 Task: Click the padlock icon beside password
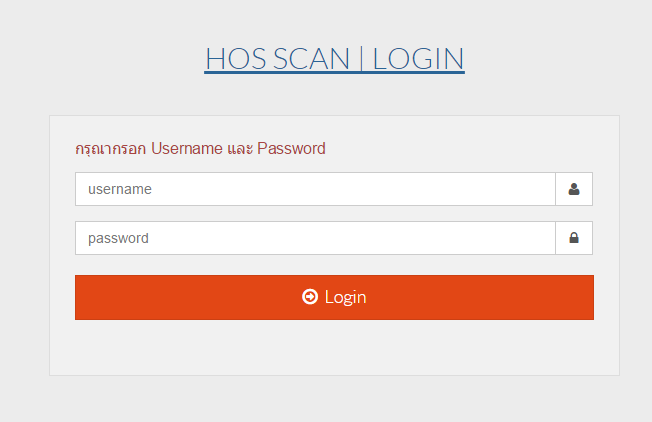tap(574, 238)
